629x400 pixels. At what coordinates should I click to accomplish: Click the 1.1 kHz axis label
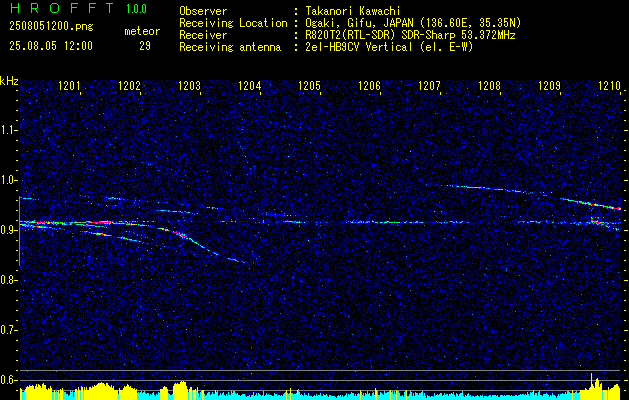coord(8,130)
